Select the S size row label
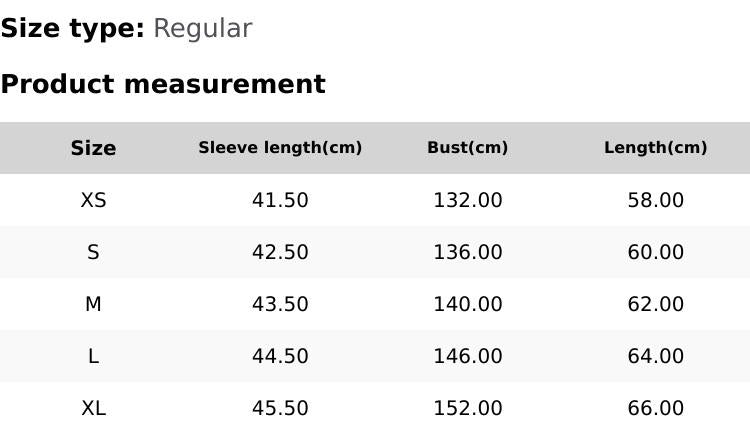 pos(93,252)
